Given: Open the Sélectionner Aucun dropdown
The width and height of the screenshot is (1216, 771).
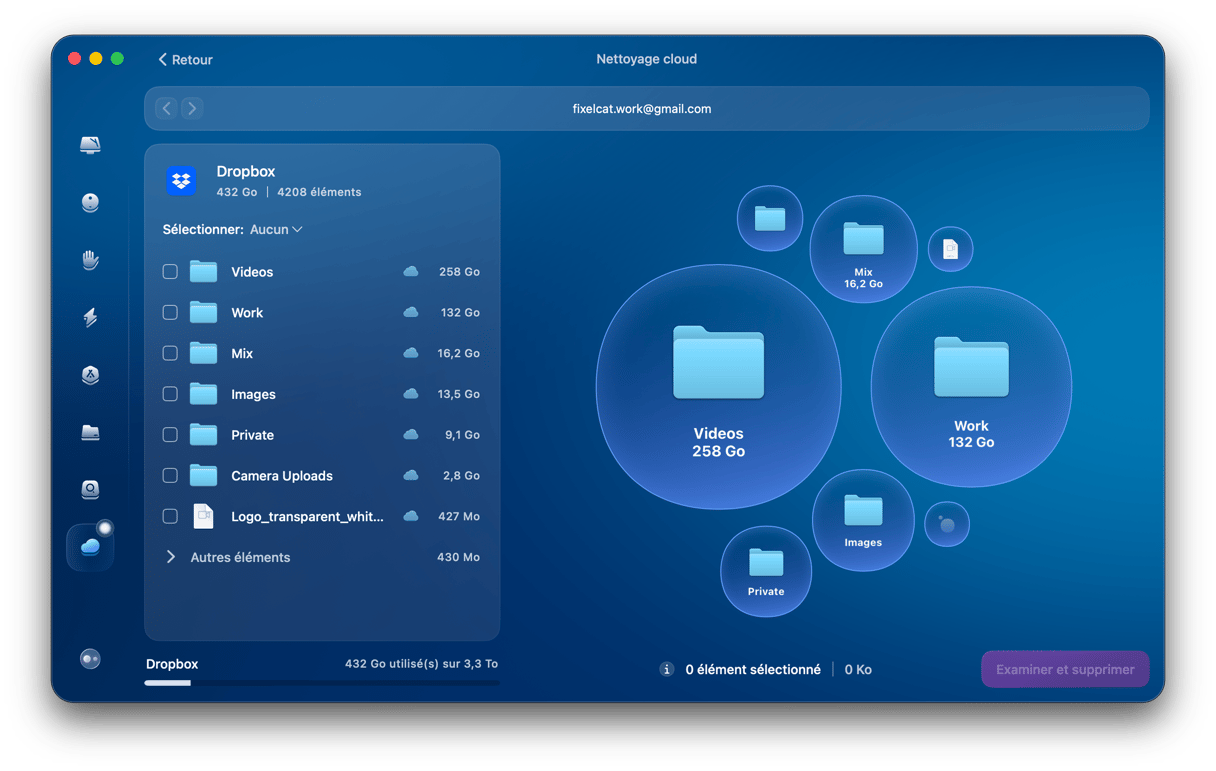Looking at the screenshot, I should click(276, 230).
